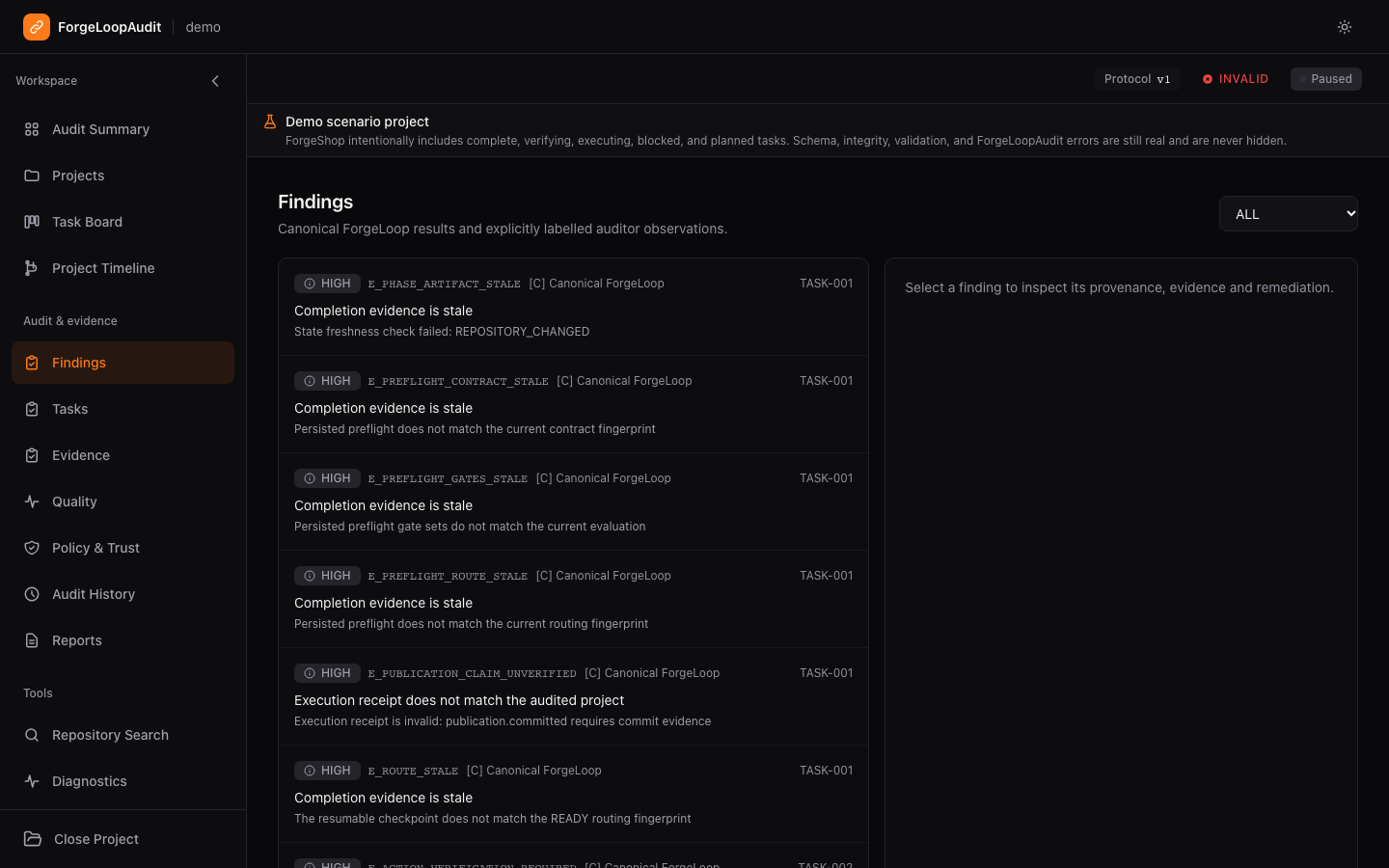Viewport: 1389px width, 868px height.
Task: Collapse the Workspace sidebar chevron
Action: (215, 81)
